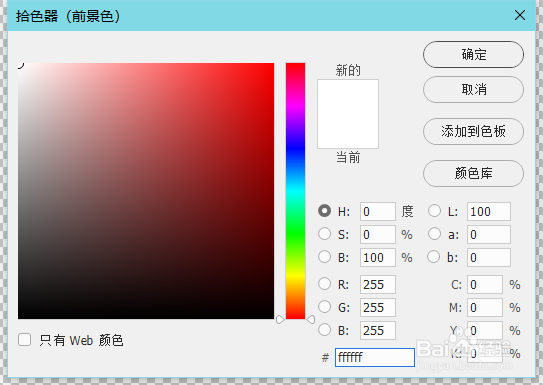Select the Lab b radio button
543x385 pixels.
point(434,257)
